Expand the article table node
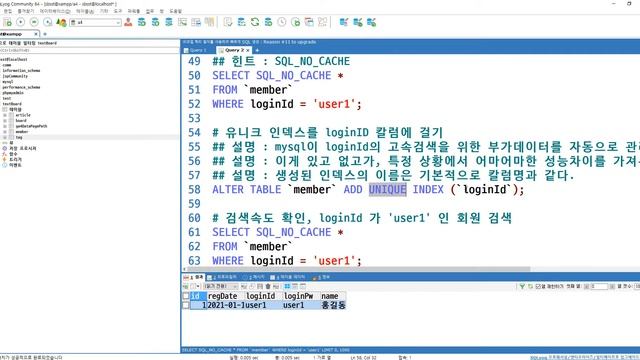 point(5,115)
